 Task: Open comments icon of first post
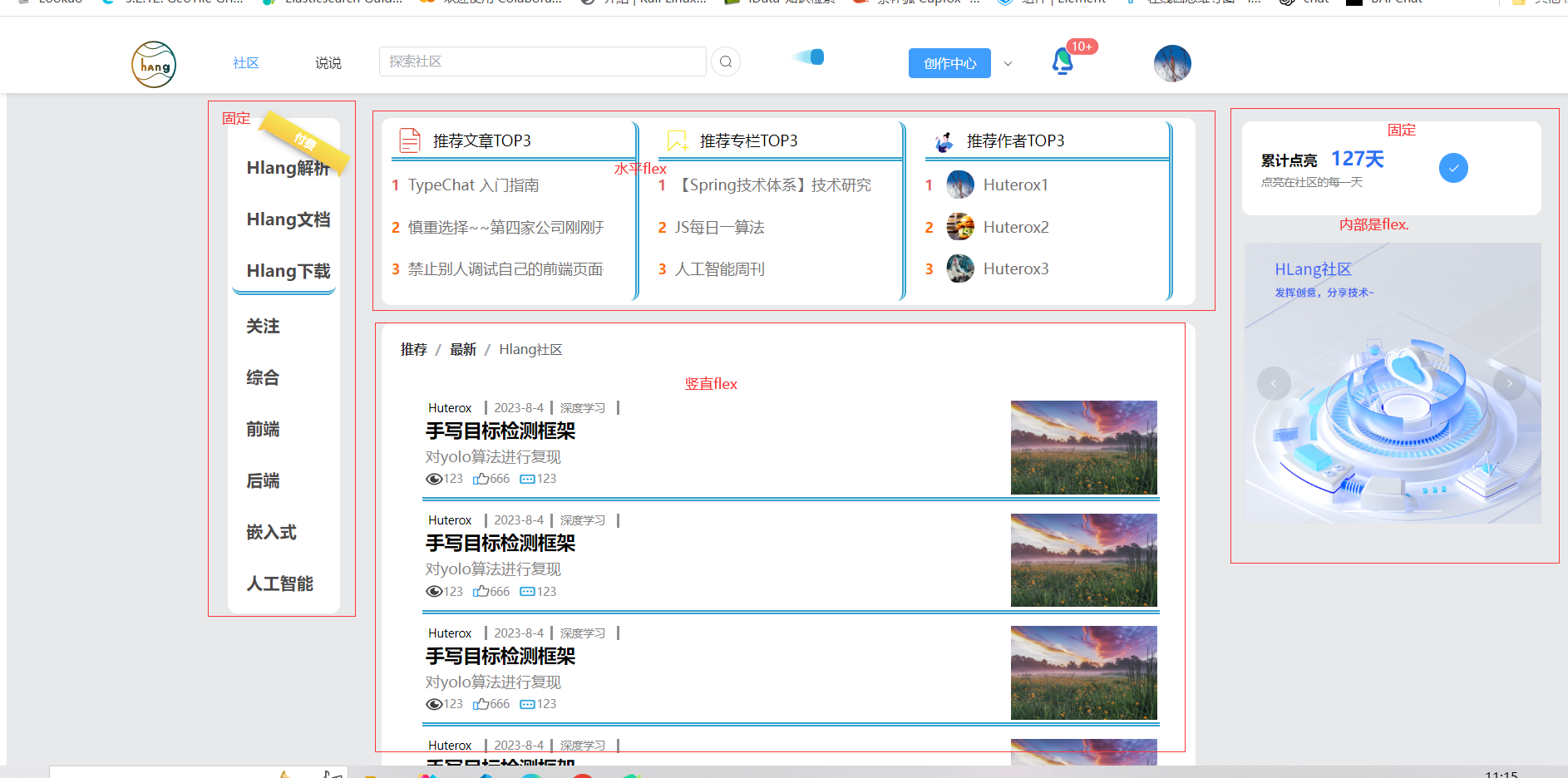[x=527, y=479]
